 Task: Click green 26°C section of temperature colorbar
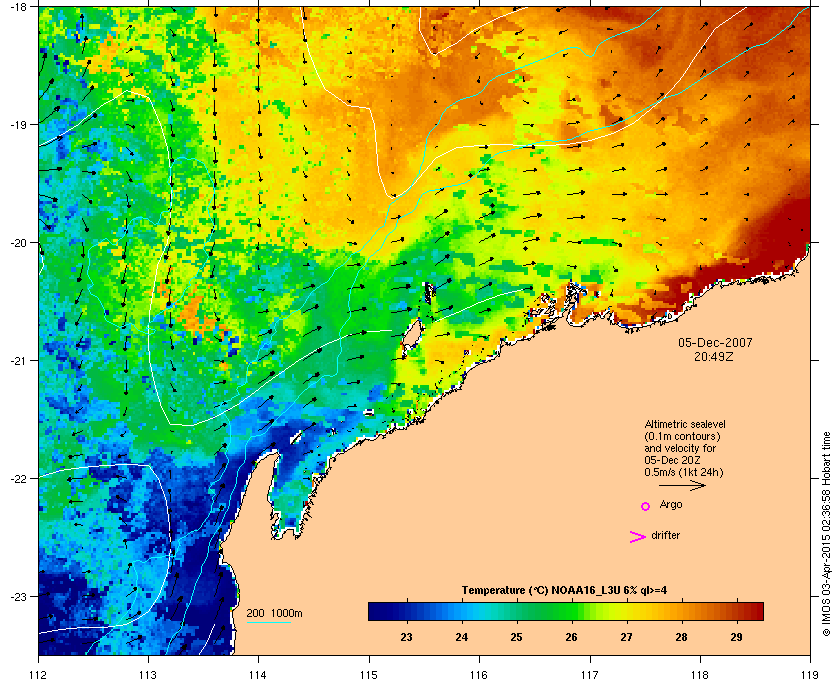point(572,611)
